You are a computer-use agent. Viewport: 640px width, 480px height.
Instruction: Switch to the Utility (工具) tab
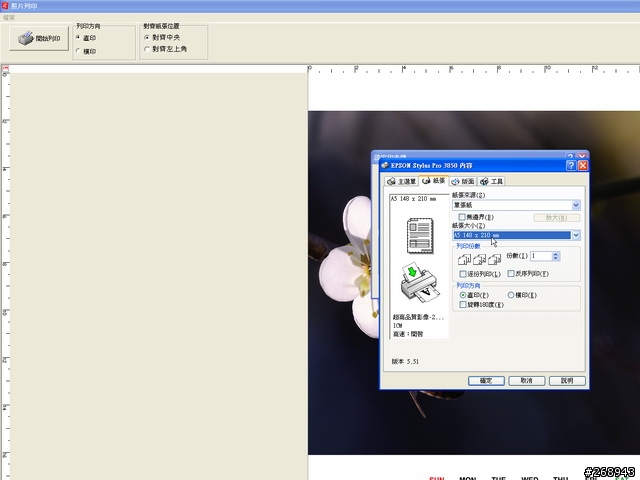click(491, 181)
